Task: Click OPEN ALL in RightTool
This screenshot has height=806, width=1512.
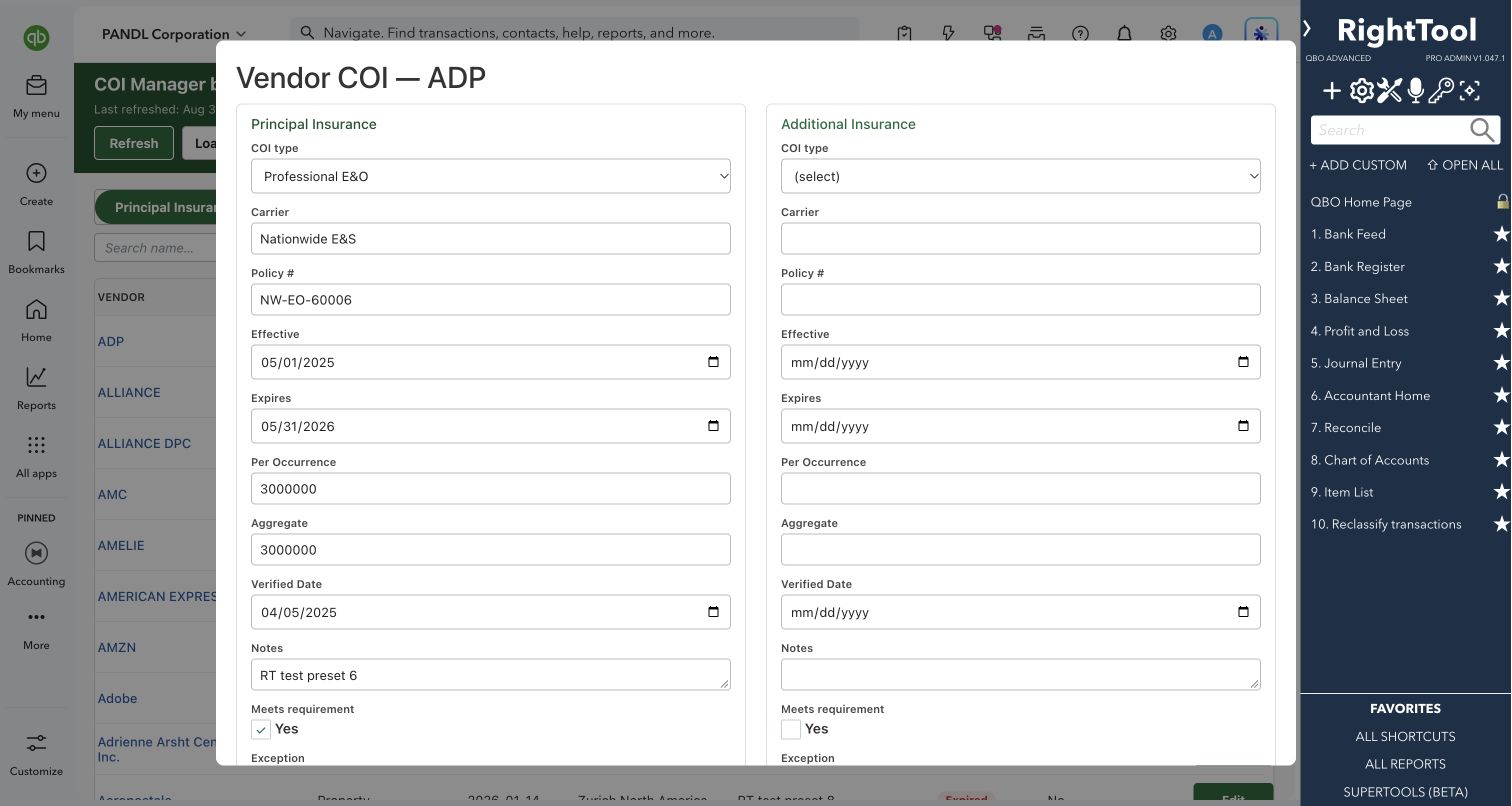Action: click(x=1465, y=165)
